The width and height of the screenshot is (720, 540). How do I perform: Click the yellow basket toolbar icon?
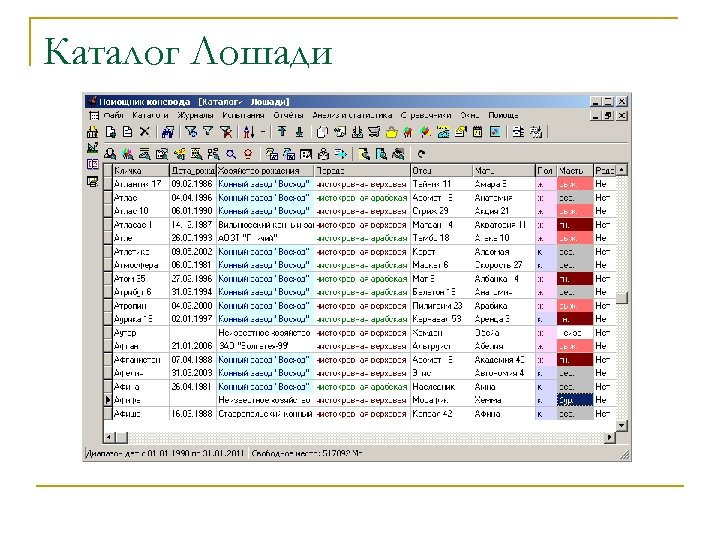[391, 133]
